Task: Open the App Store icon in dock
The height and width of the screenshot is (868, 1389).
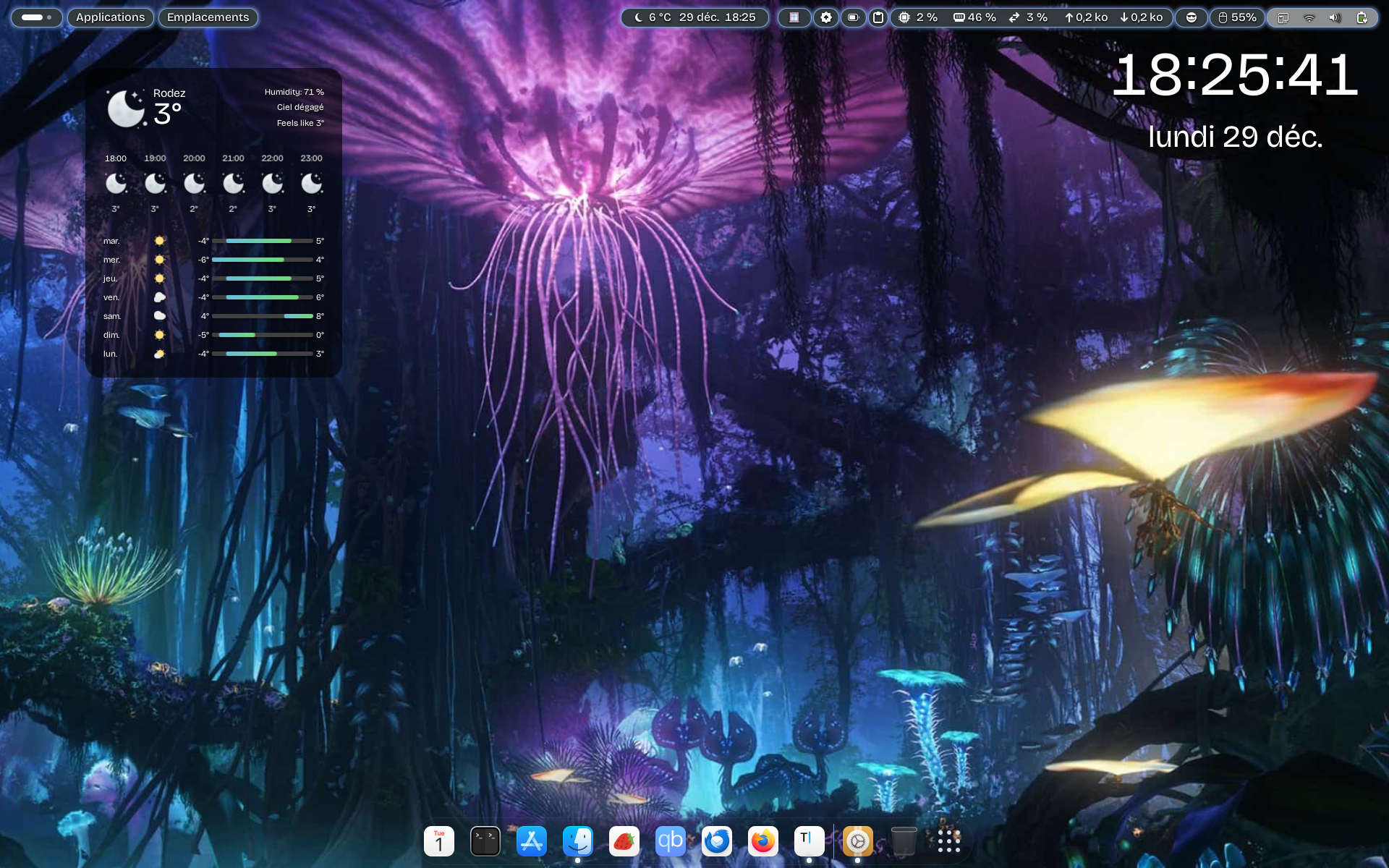Action: [x=532, y=841]
